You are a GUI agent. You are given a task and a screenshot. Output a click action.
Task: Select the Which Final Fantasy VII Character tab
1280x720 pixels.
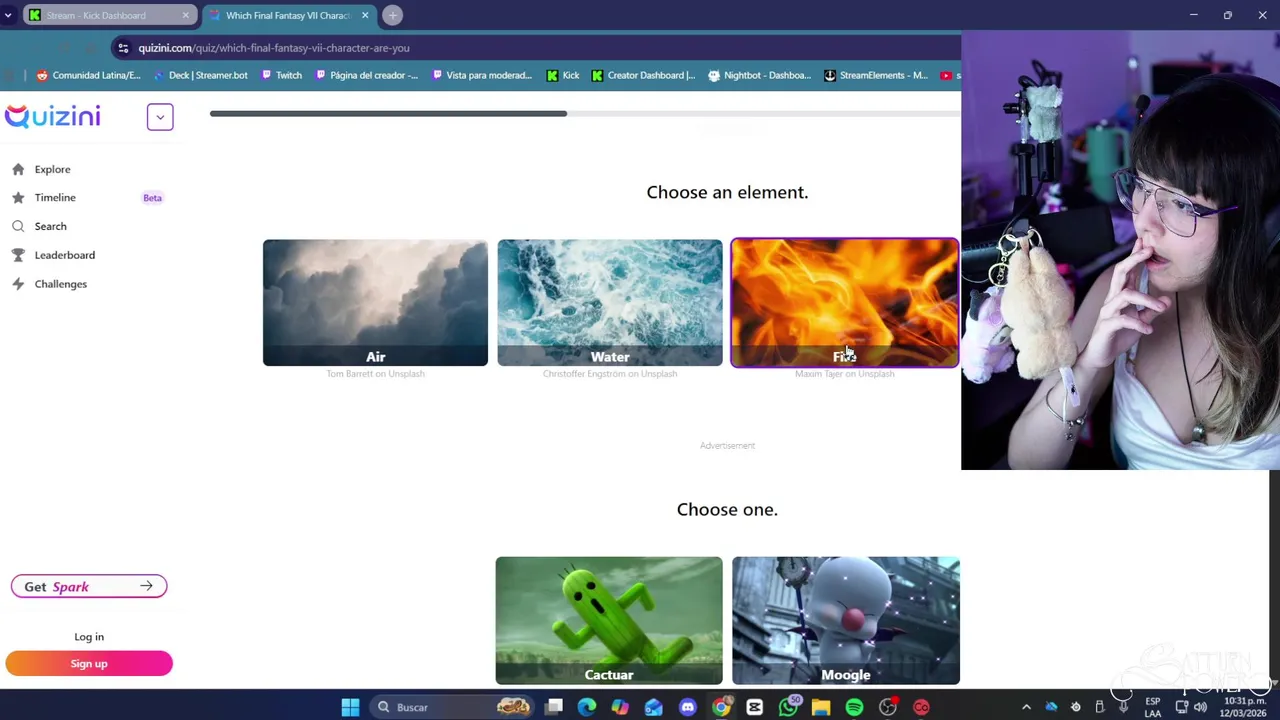[289, 15]
